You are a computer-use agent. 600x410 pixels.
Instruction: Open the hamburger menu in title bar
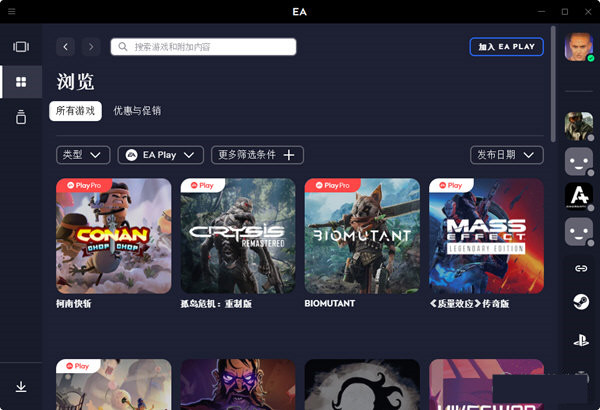pyautogui.click(x=11, y=11)
